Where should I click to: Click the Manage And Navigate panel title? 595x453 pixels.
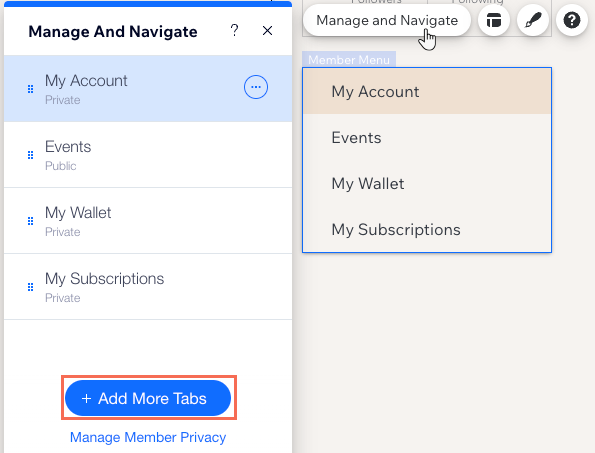pyautogui.click(x=113, y=31)
